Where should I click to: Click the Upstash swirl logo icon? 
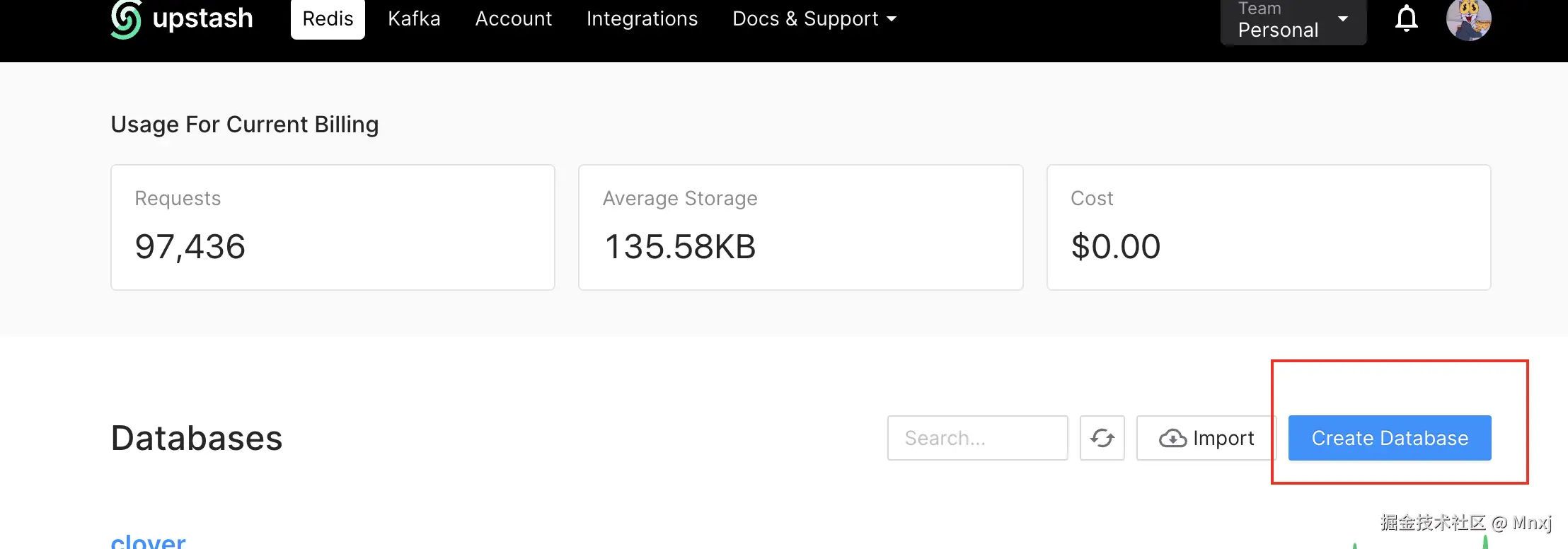pos(126,19)
